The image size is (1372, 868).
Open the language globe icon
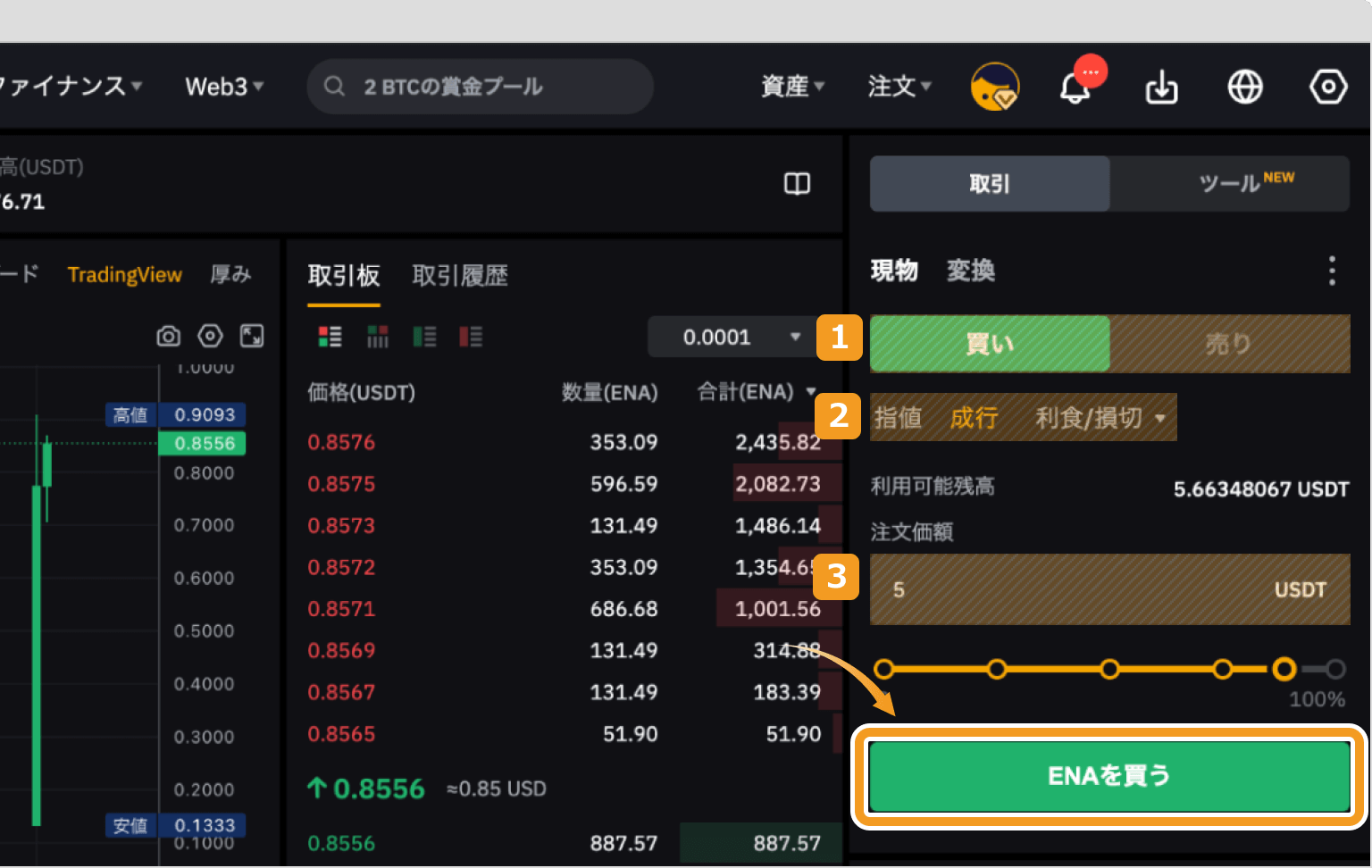1245,87
